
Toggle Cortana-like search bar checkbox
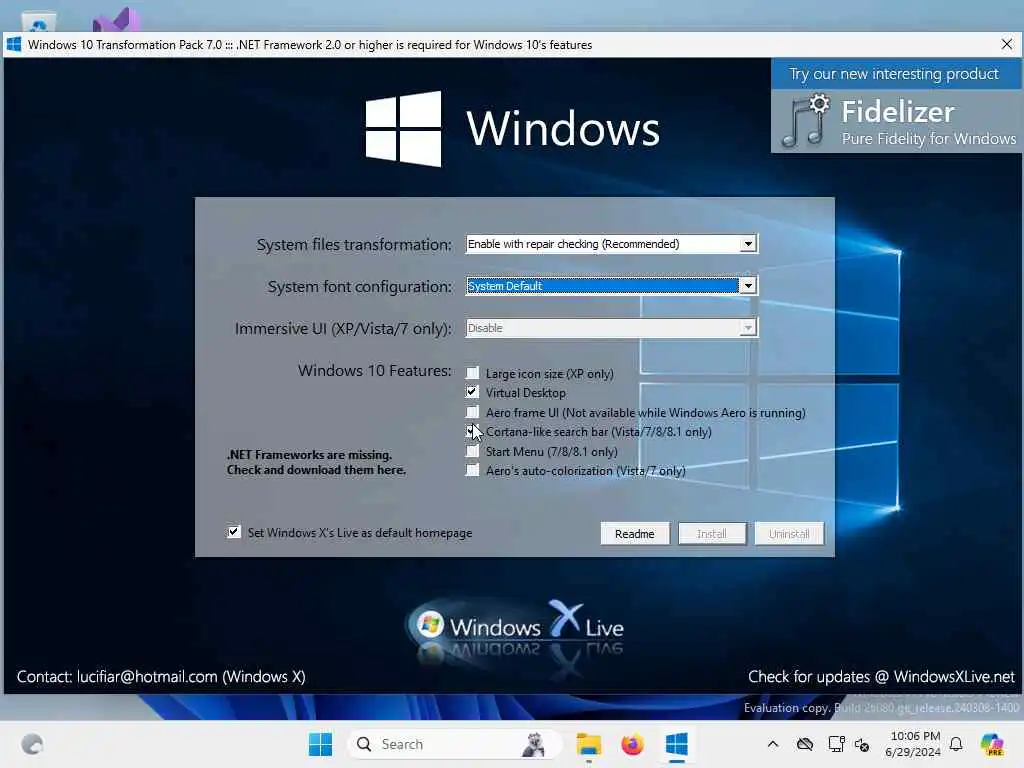coord(472,431)
